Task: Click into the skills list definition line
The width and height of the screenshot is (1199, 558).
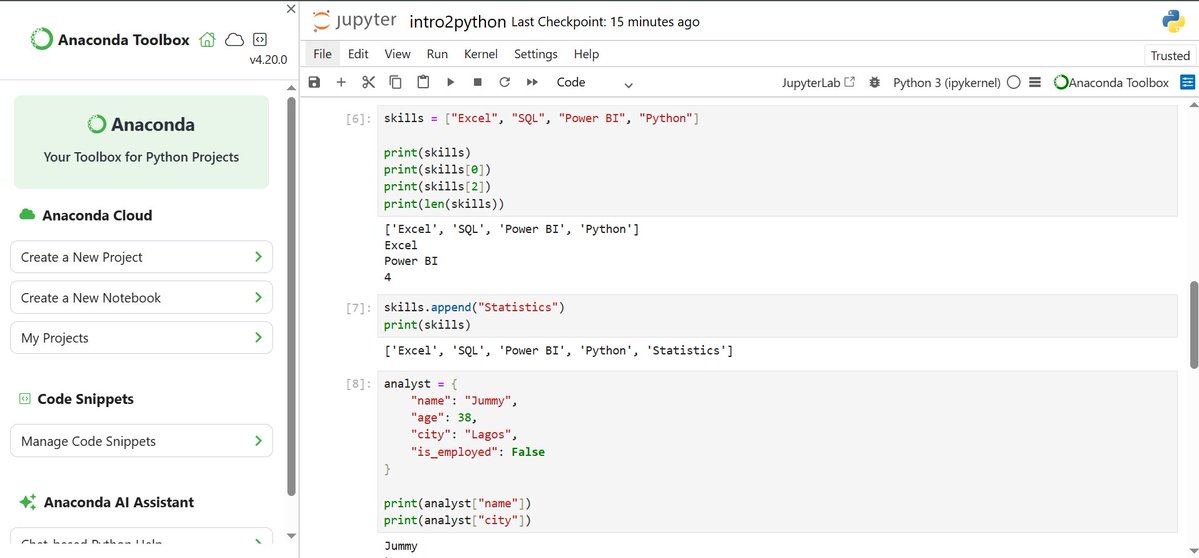Action: tap(541, 118)
